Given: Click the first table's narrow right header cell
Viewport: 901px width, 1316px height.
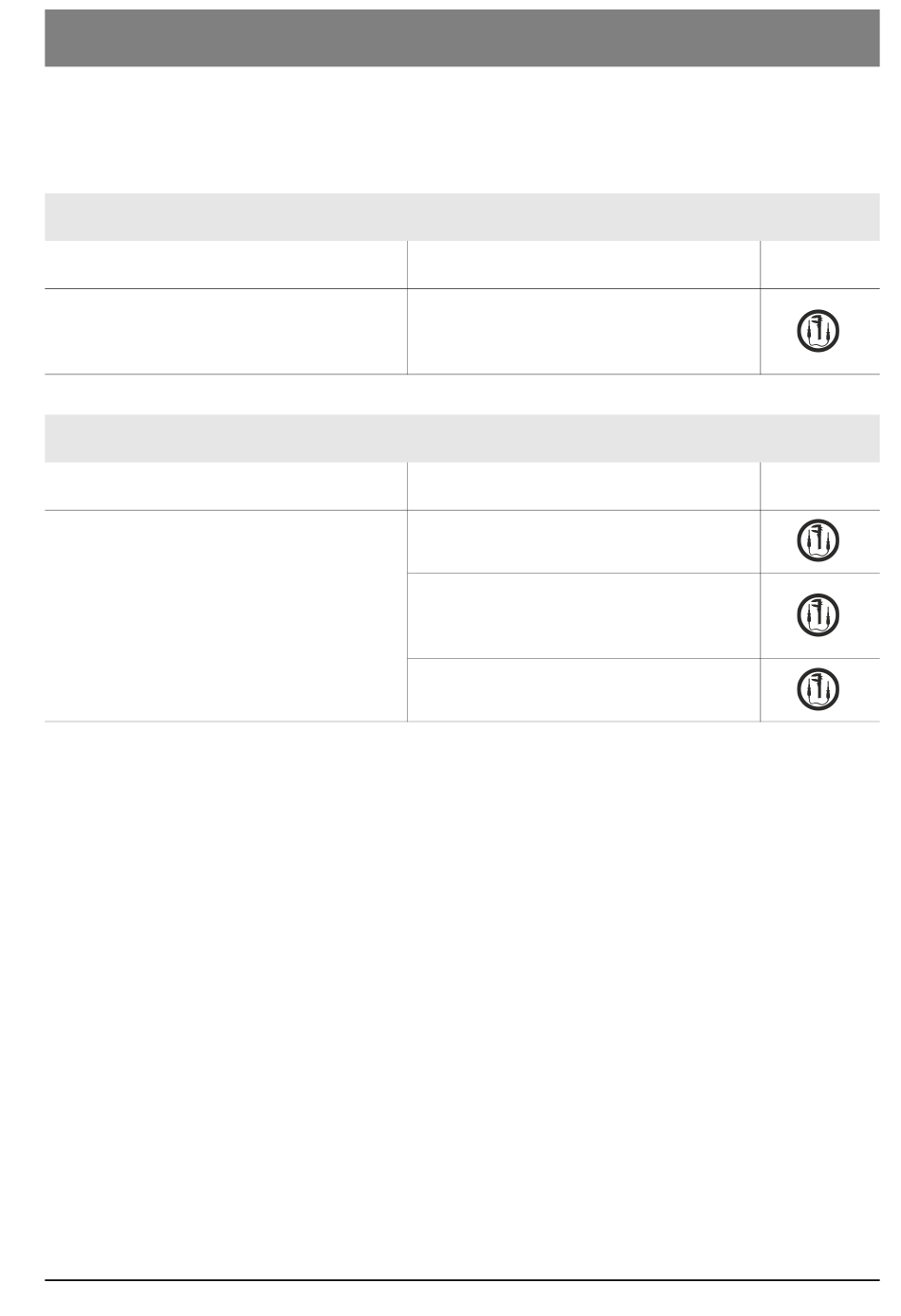Looking at the screenshot, I should tap(820, 265).
